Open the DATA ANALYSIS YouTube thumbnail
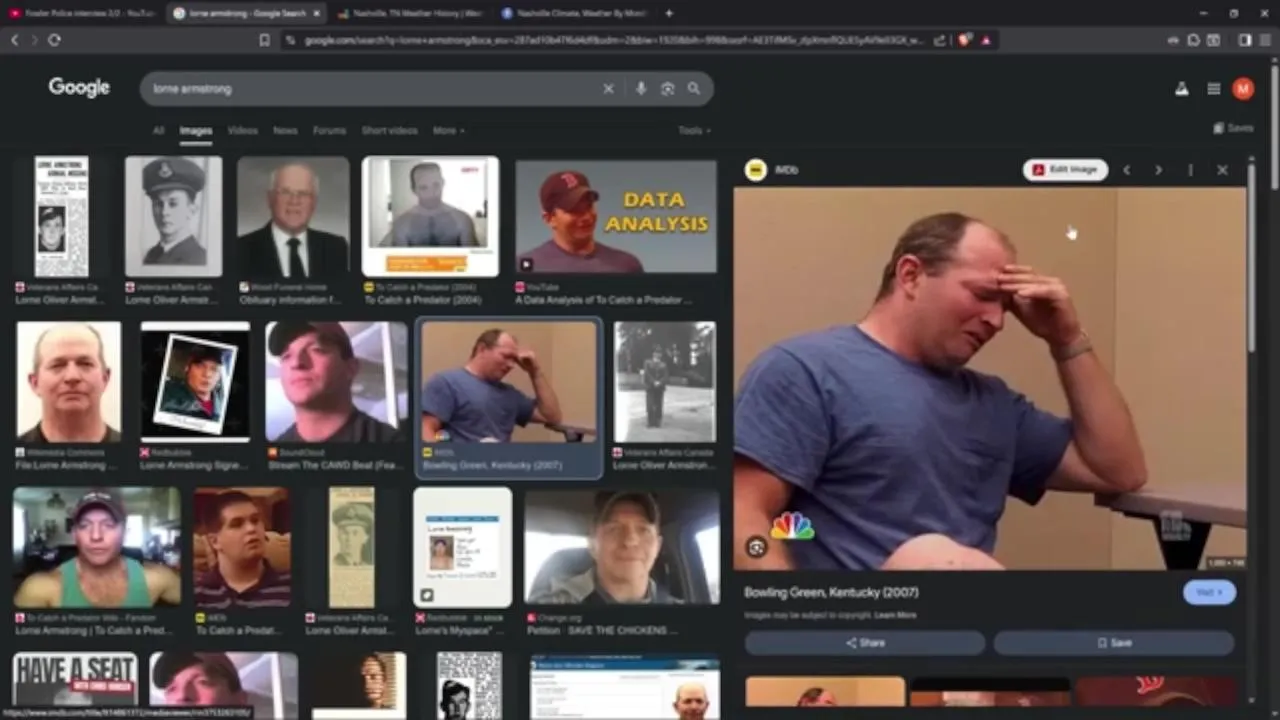Image resolution: width=1280 pixels, height=720 pixels. (x=616, y=215)
